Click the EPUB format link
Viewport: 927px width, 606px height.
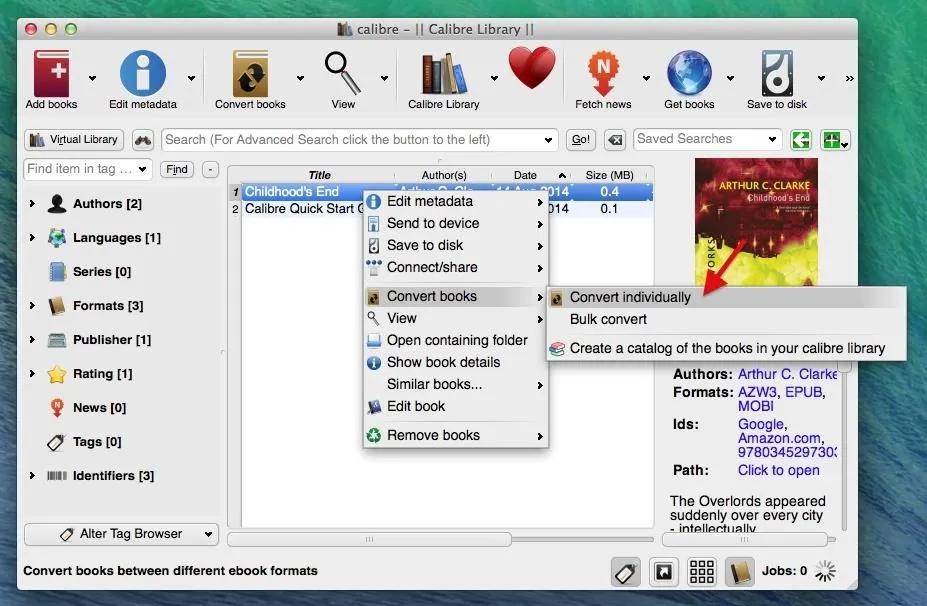pyautogui.click(x=803, y=393)
